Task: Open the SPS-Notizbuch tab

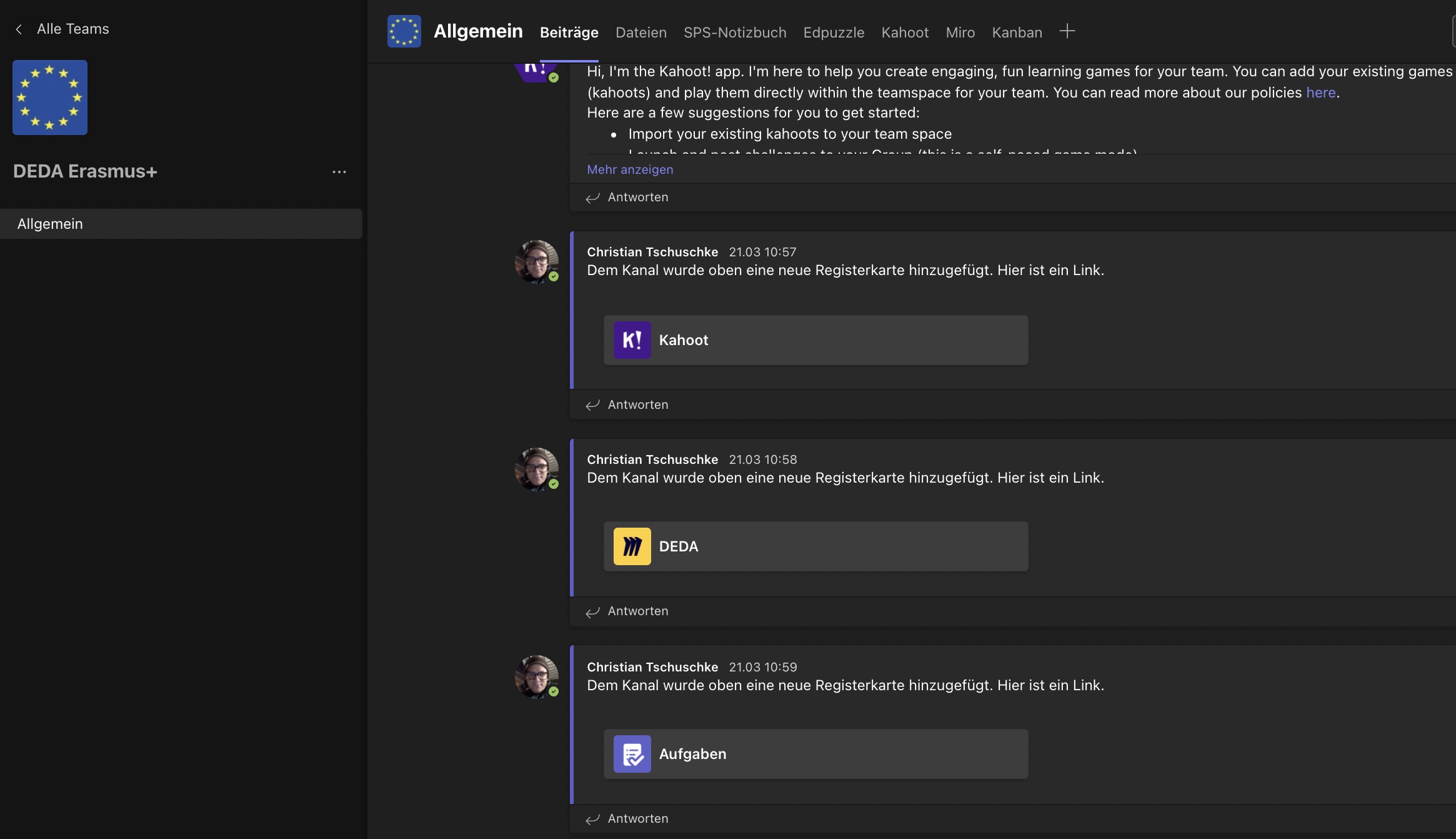Action: coord(734,33)
